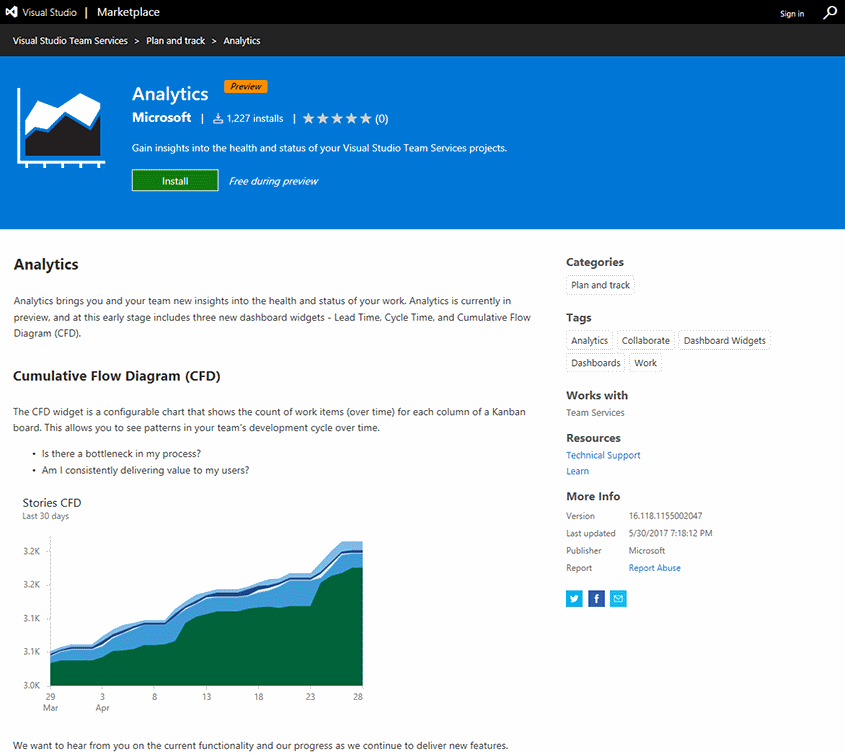Click the (0) reviews count
The image size is (845, 754).
coord(382,119)
